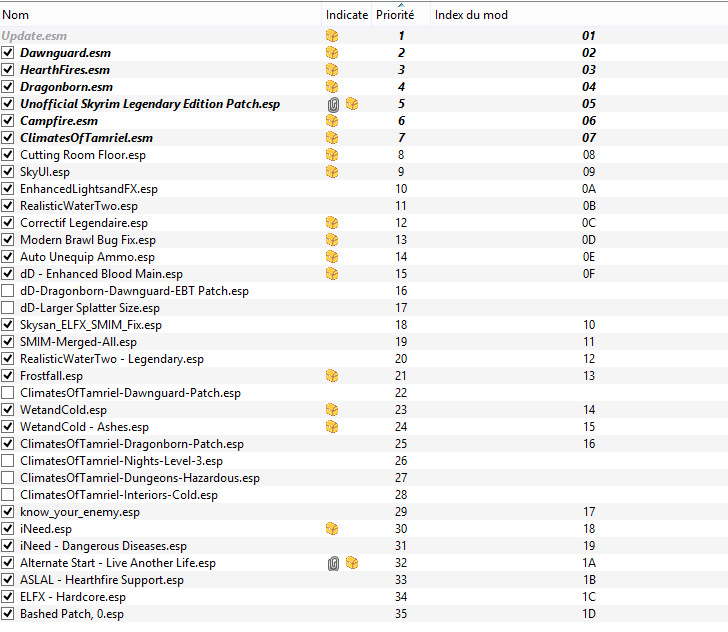Enable the dD-Larger Splatter Size.esp plugin
Screen dimensions: 728x632
click(7, 308)
